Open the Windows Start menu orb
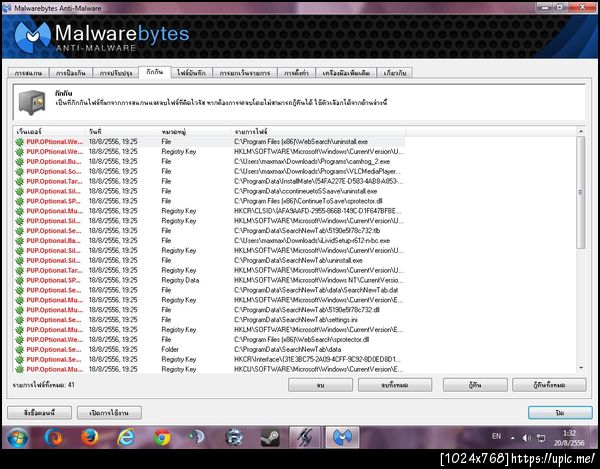Image resolution: width=600 pixels, height=469 pixels. coord(17,437)
